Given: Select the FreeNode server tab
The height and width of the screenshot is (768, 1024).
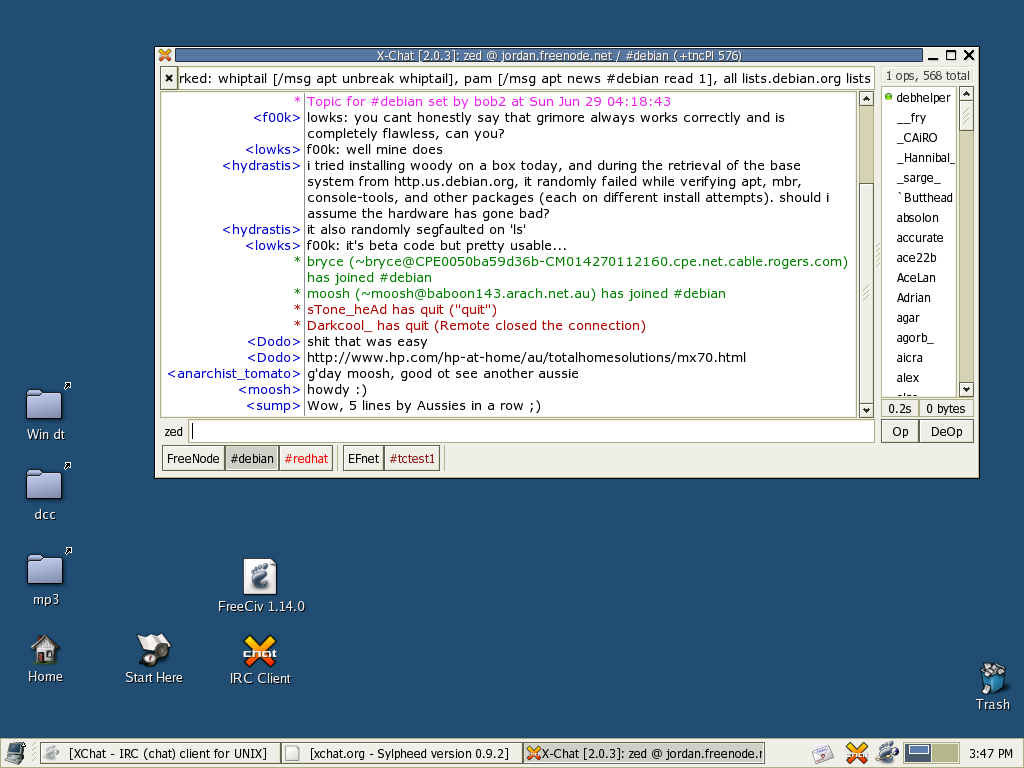Looking at the screenshot, I should [x=194, y=459].
